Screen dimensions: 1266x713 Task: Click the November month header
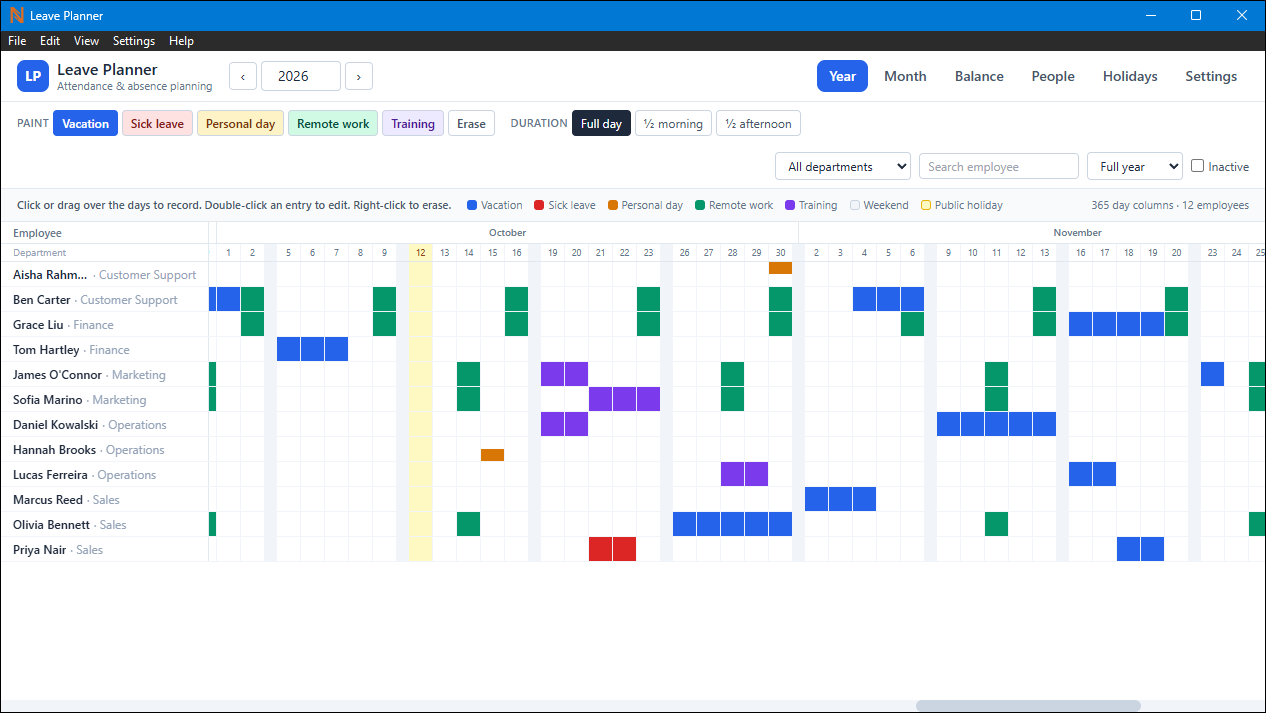[1077, 233]
